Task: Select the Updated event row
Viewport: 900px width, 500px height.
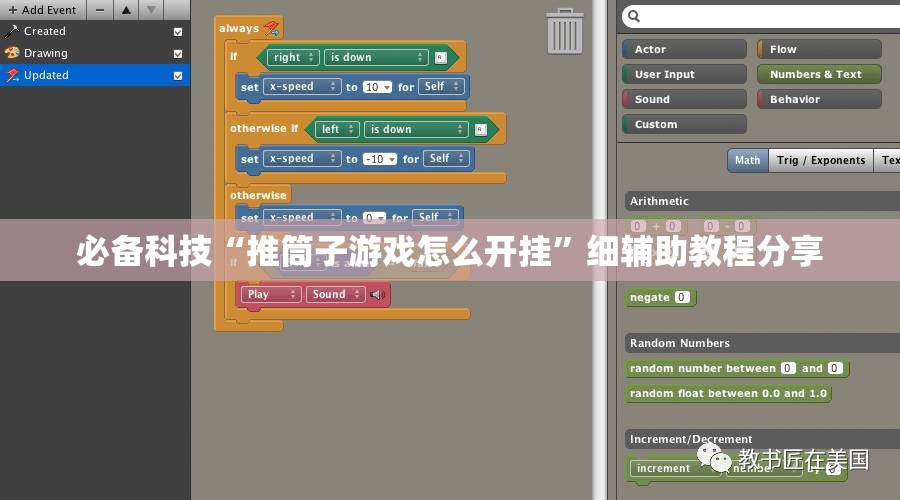Action: [95, 75]
